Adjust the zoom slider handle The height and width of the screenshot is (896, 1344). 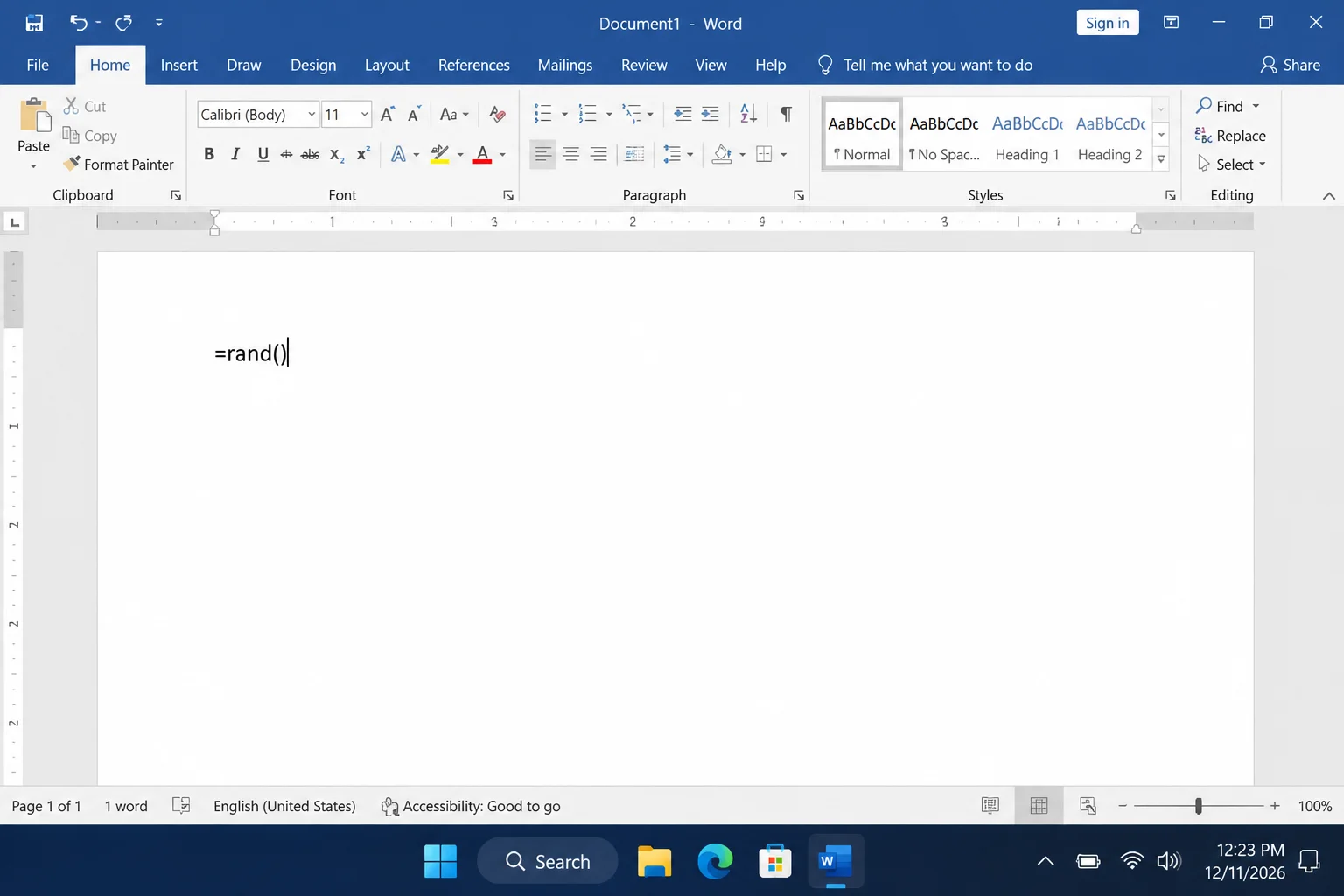click(x=1198, y=806)
